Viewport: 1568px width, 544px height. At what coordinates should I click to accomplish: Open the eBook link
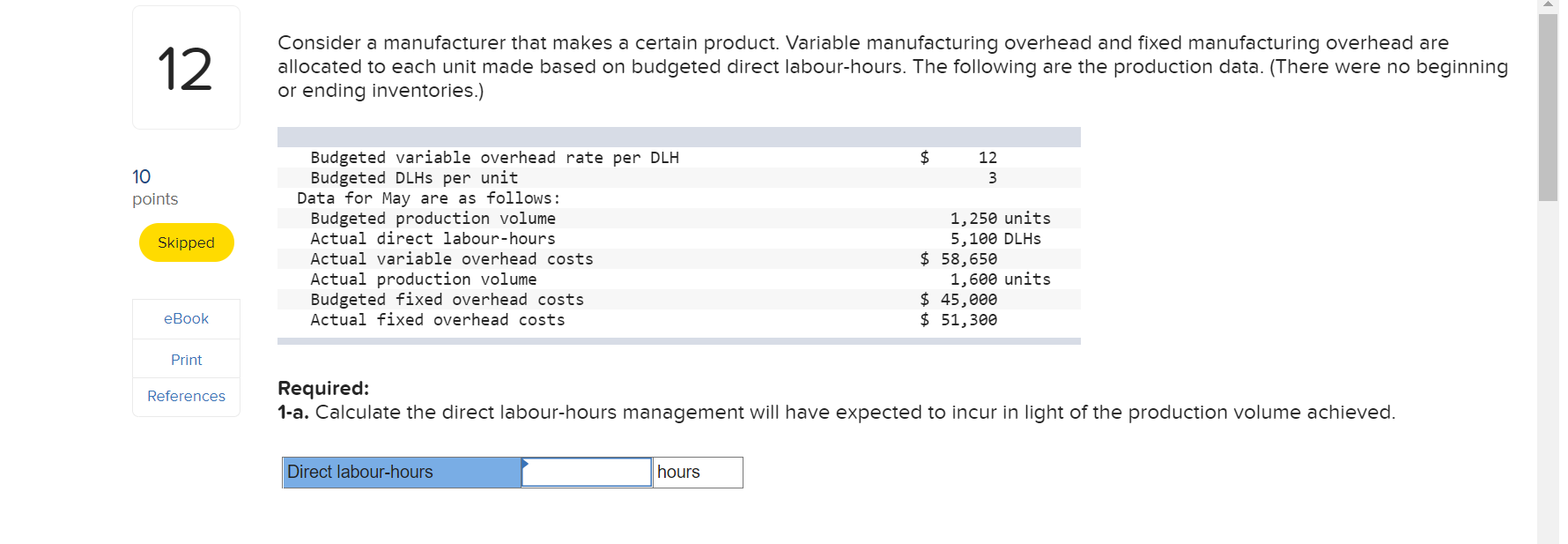coord(186,318)
